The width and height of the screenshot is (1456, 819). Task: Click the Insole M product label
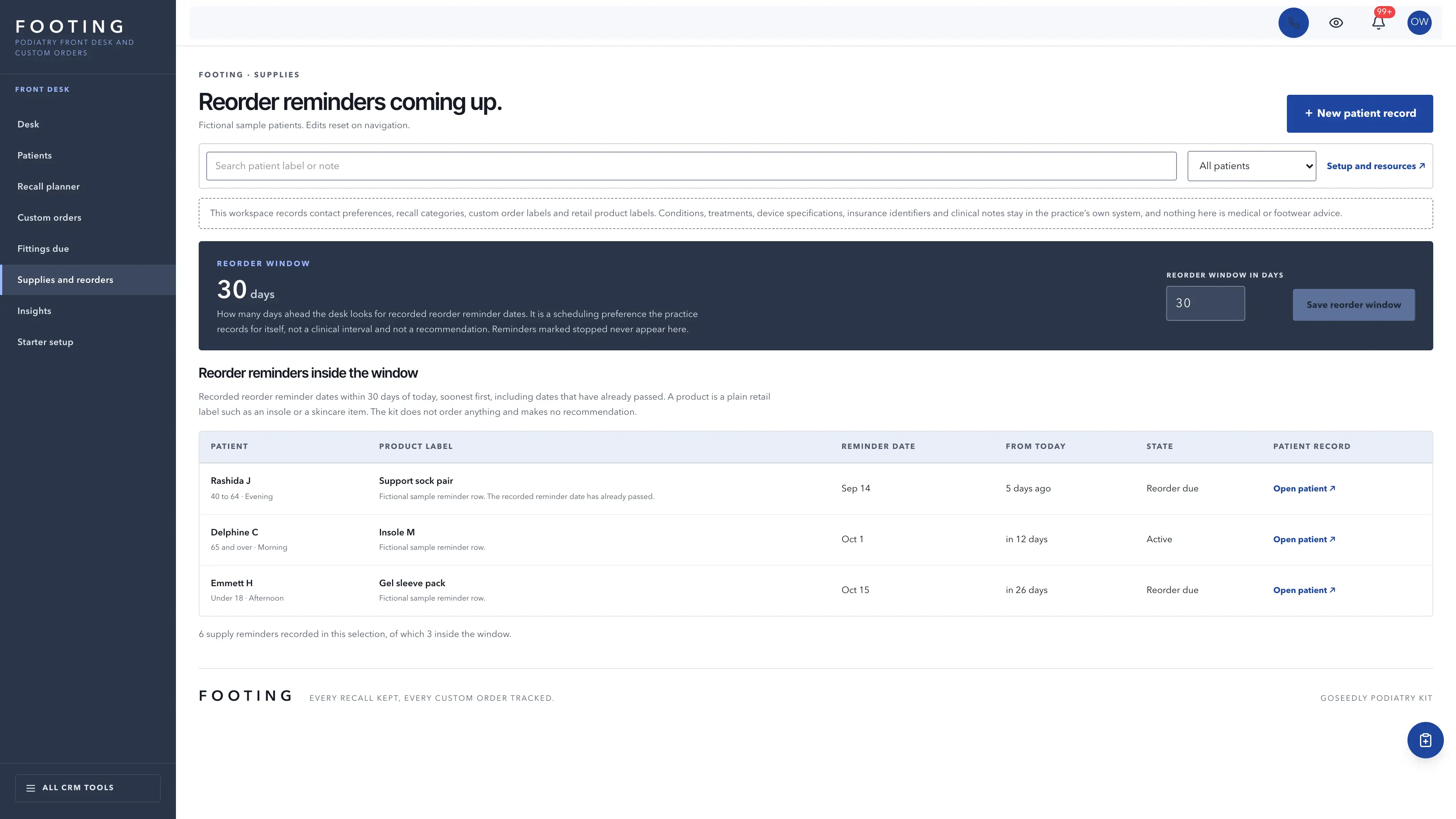(x=397, y=532)
